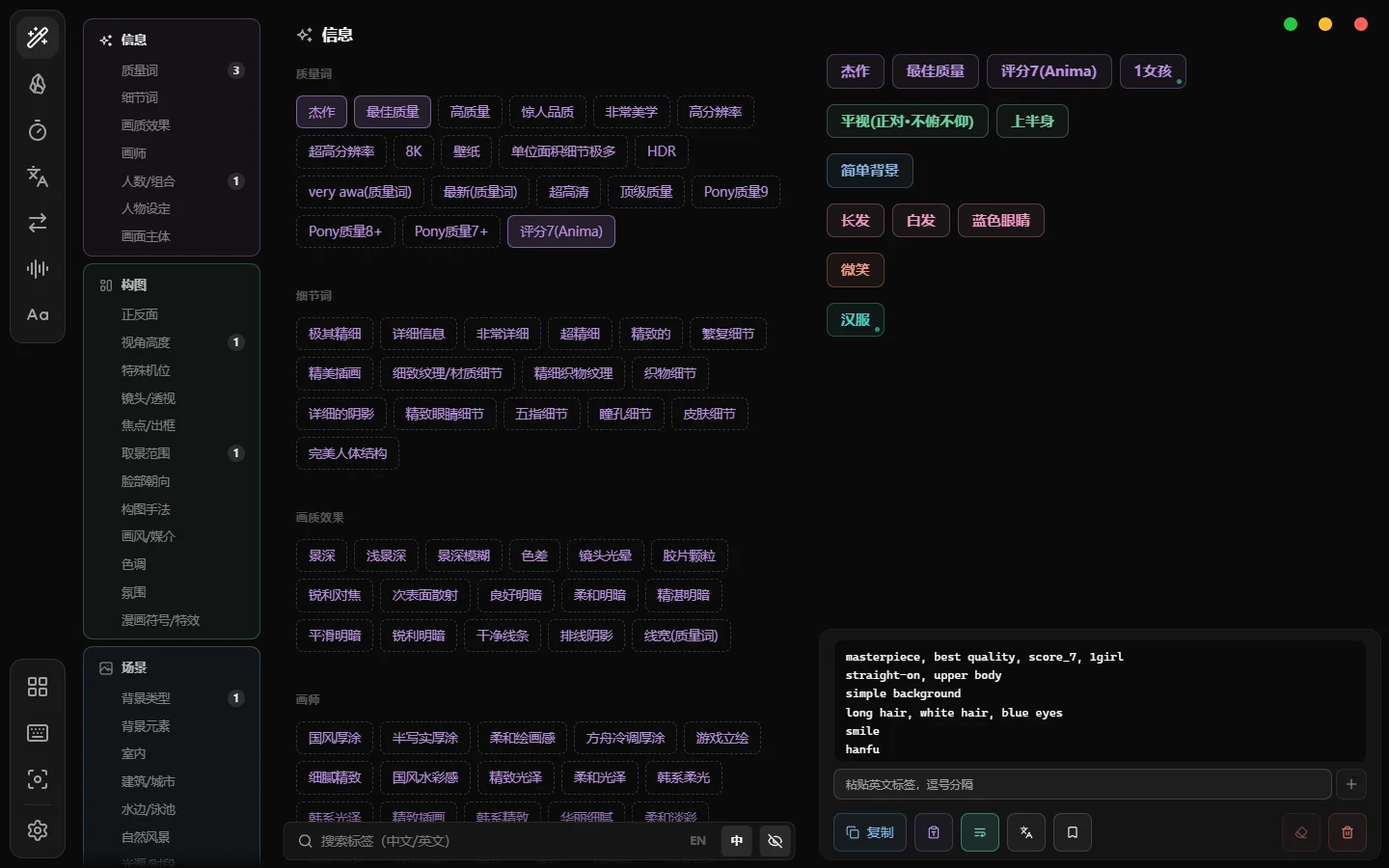Viewport: 1389px width, 868px height.
Task: Toggle the crossed-eye visibility button
Action: [x=775, y=841]
